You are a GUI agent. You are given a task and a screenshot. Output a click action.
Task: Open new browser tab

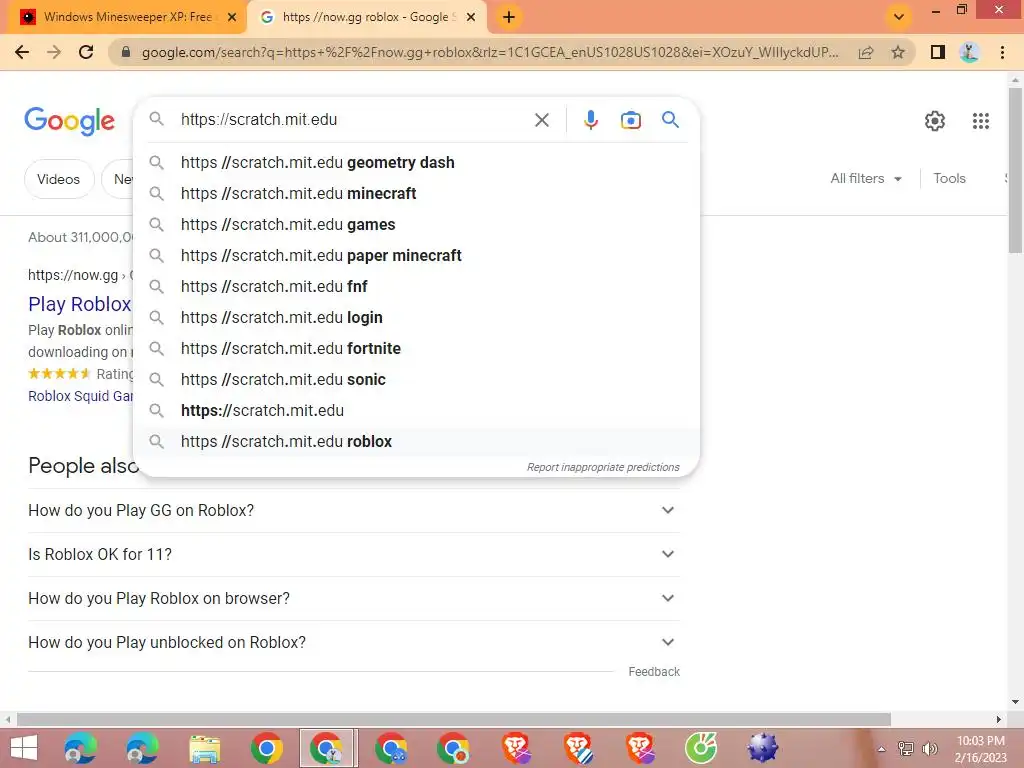(x=509, y=17)
